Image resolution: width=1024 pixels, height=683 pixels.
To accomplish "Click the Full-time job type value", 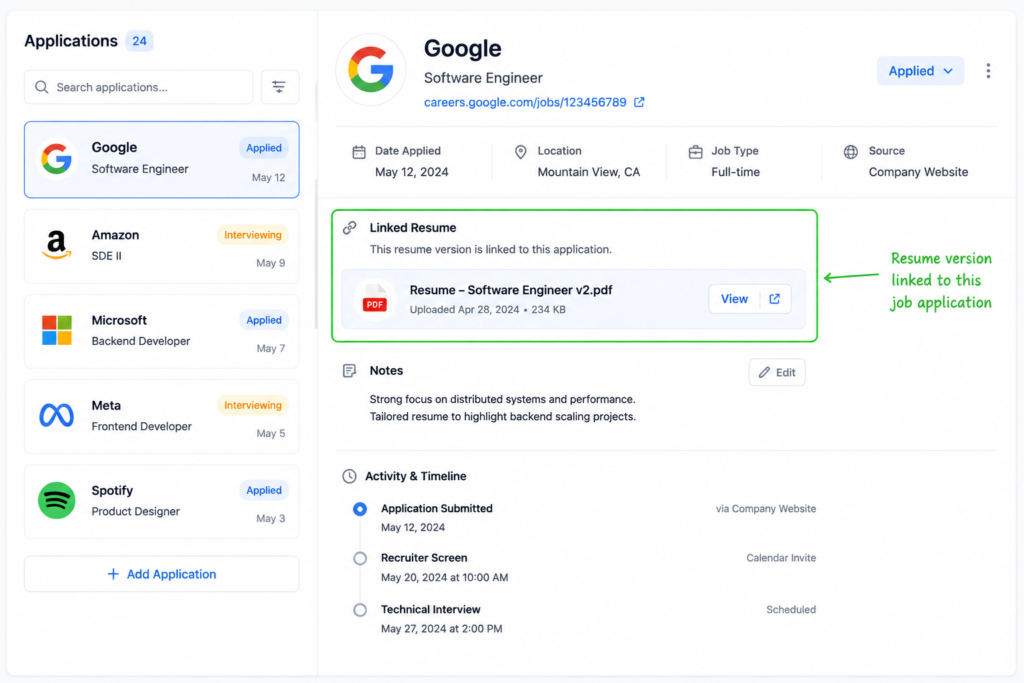I will pos(735,172).
